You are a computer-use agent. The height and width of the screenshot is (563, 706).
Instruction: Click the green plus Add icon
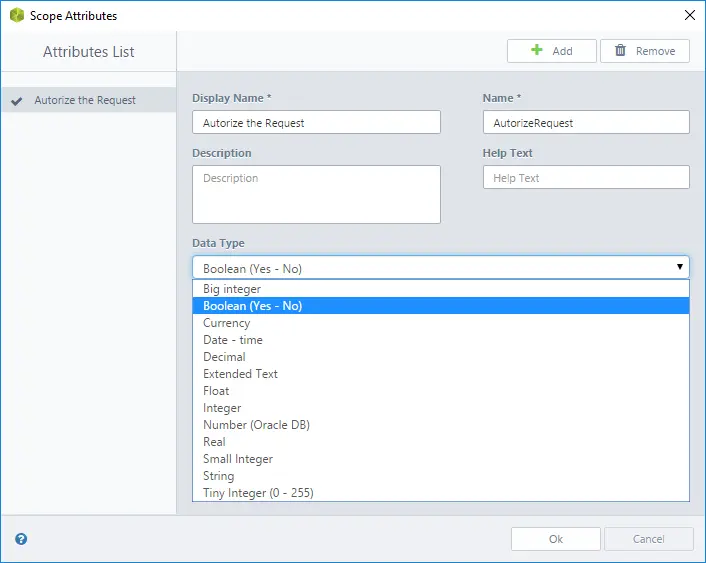click(x=536, y=50)
